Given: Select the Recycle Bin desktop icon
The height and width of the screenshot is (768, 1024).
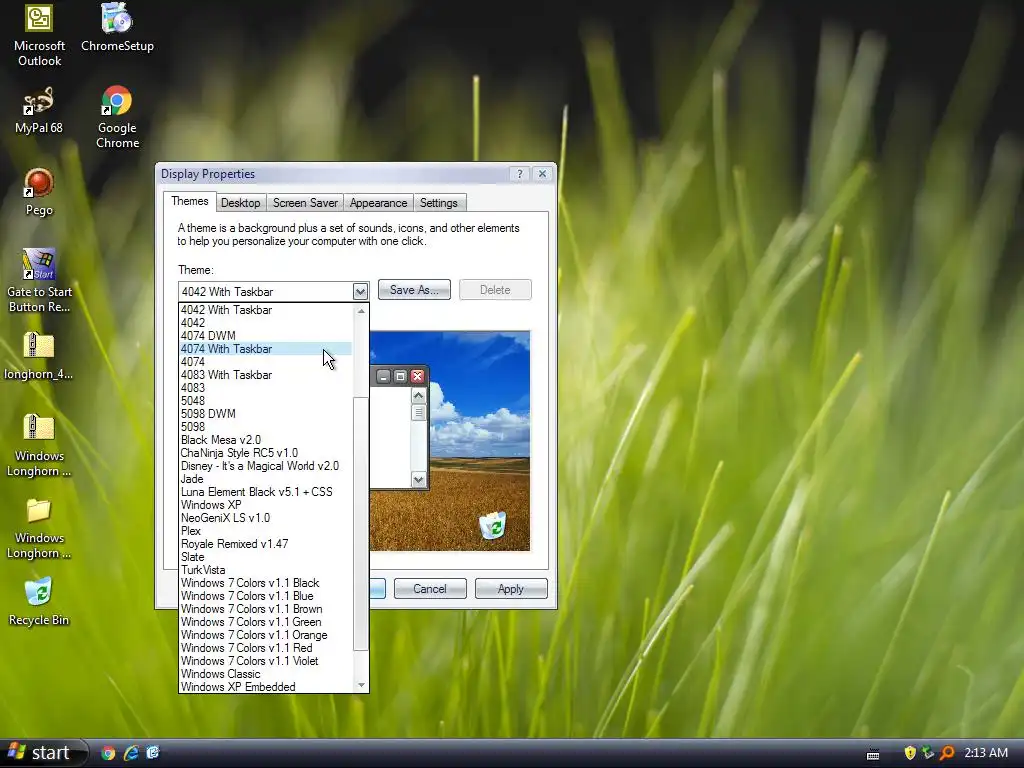Looking at the screenshot, I should point(39,601).
